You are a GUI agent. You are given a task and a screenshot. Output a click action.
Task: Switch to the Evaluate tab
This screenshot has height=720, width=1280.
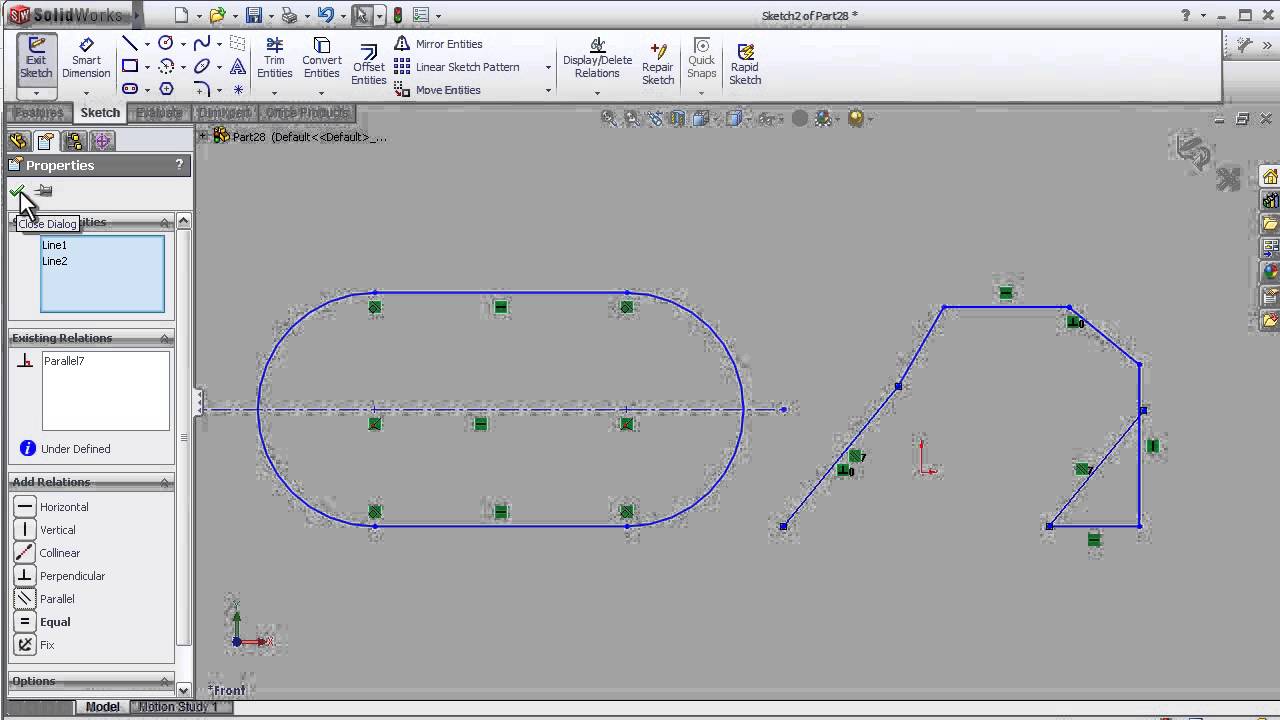pyautogui.click(x=159, y=113)
